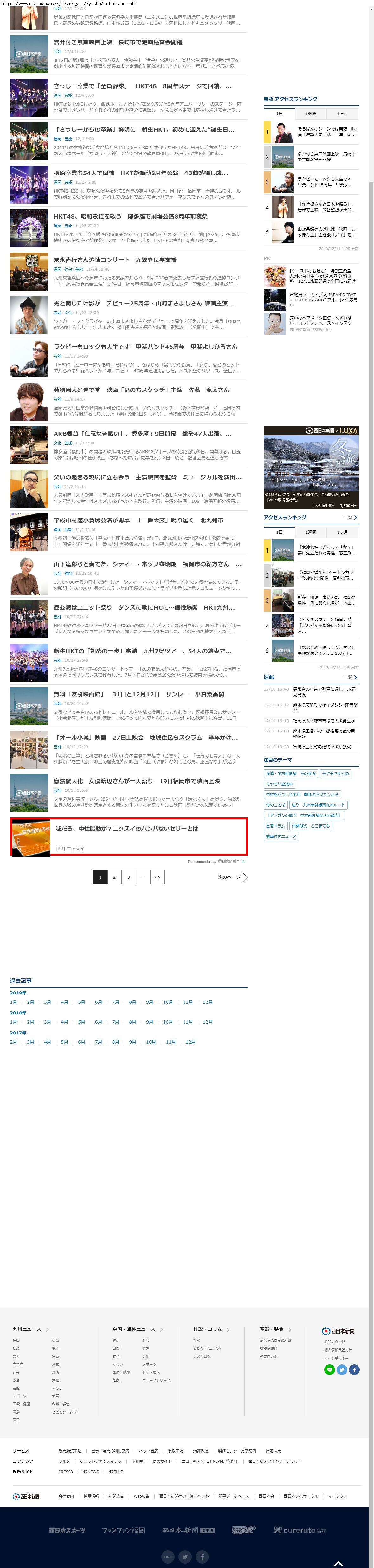Click the dark blue Facebook icon in white footer
The height and width of the screenshot is (1568, 374).
pyautogui.click(x=354, y=1369)
